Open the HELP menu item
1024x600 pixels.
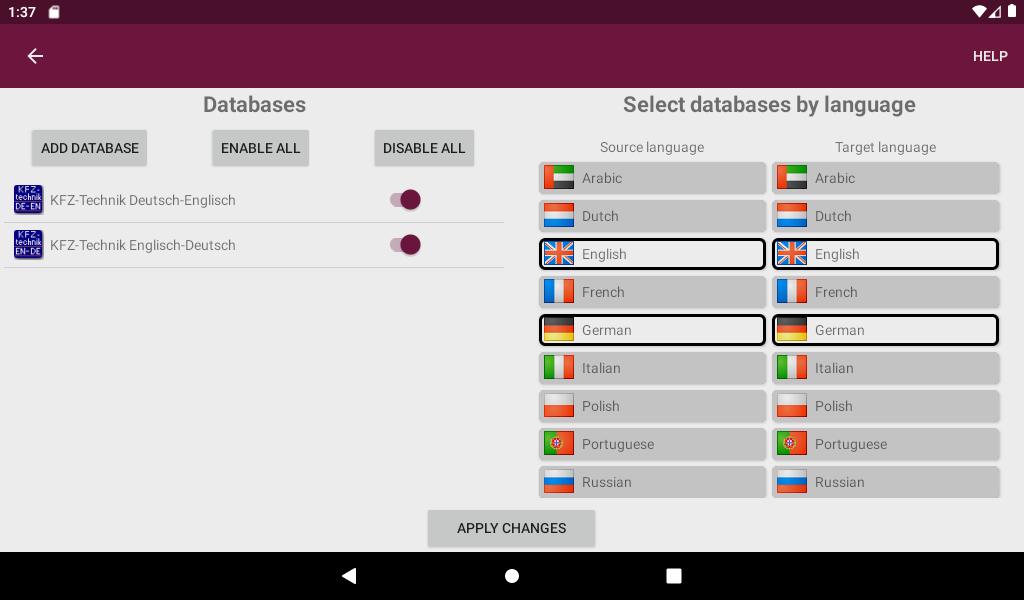point(989,56)
